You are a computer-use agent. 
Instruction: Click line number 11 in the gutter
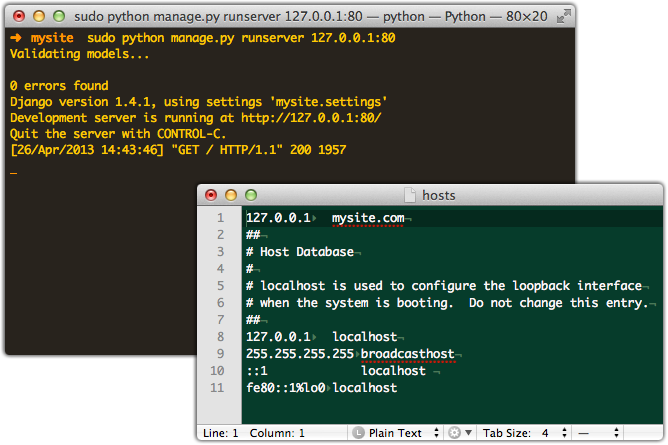pyautogui.click(x=217, y=388)
